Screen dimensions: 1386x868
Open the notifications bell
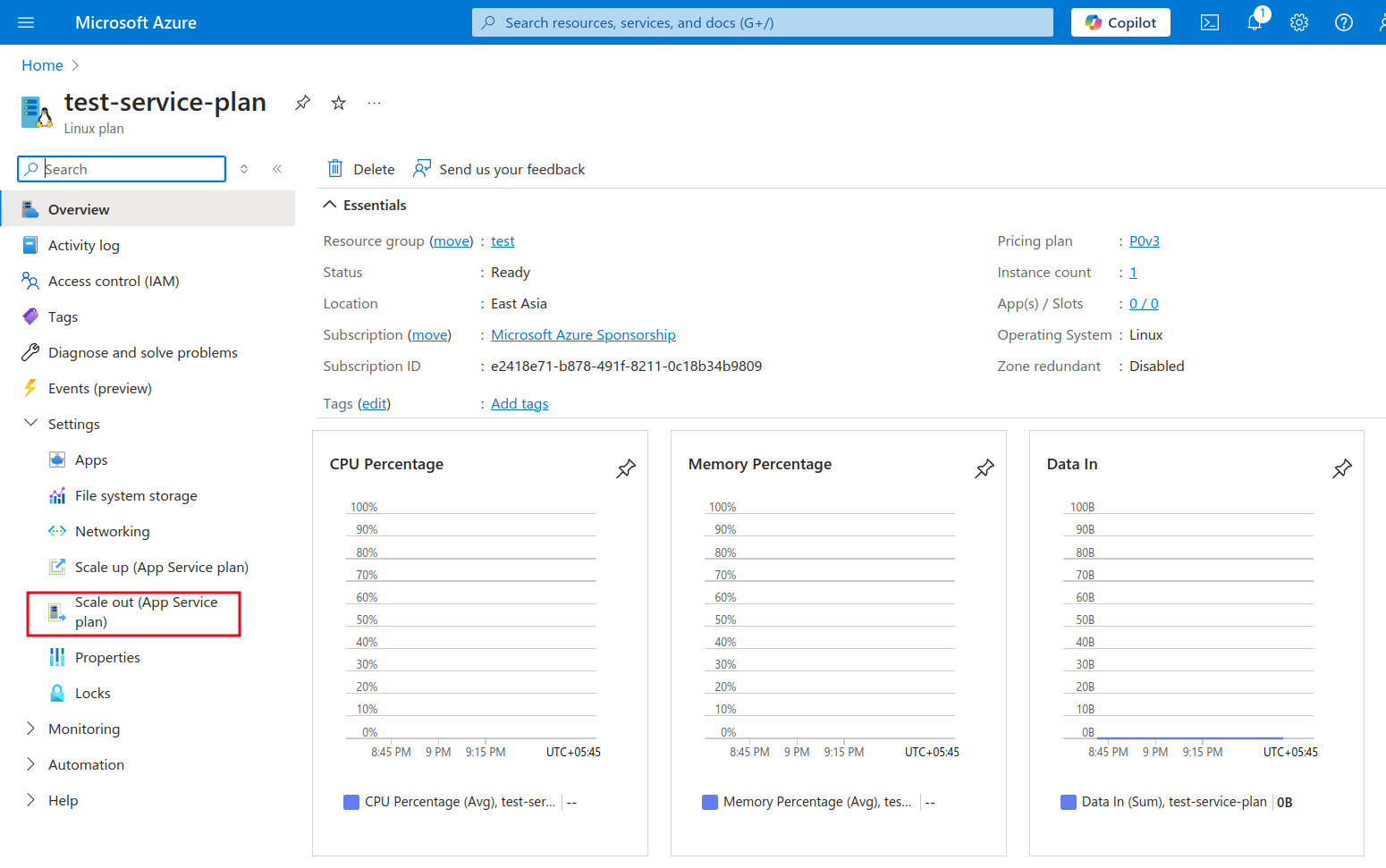1255,22
